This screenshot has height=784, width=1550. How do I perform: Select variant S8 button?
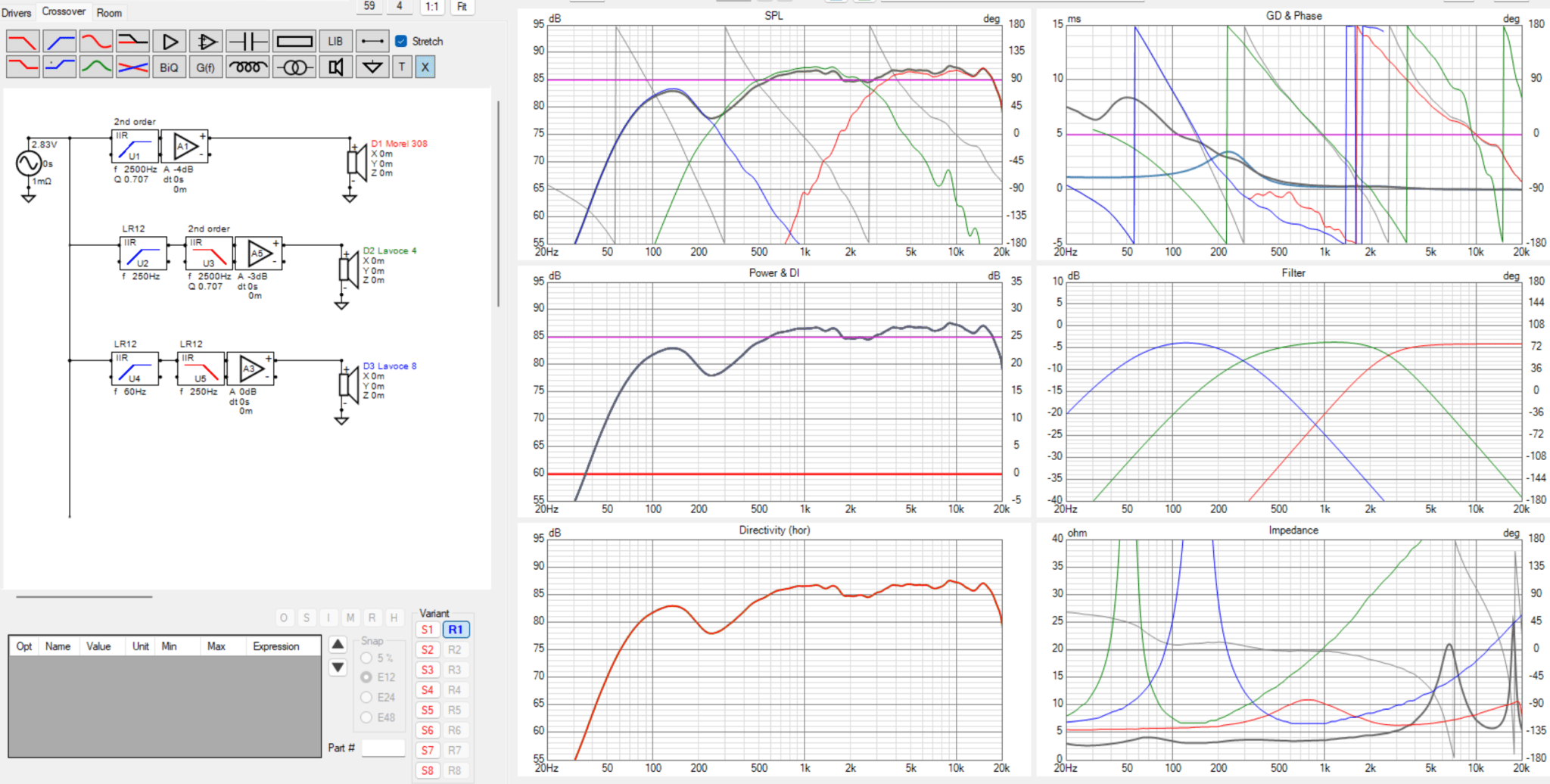point(428,770)
